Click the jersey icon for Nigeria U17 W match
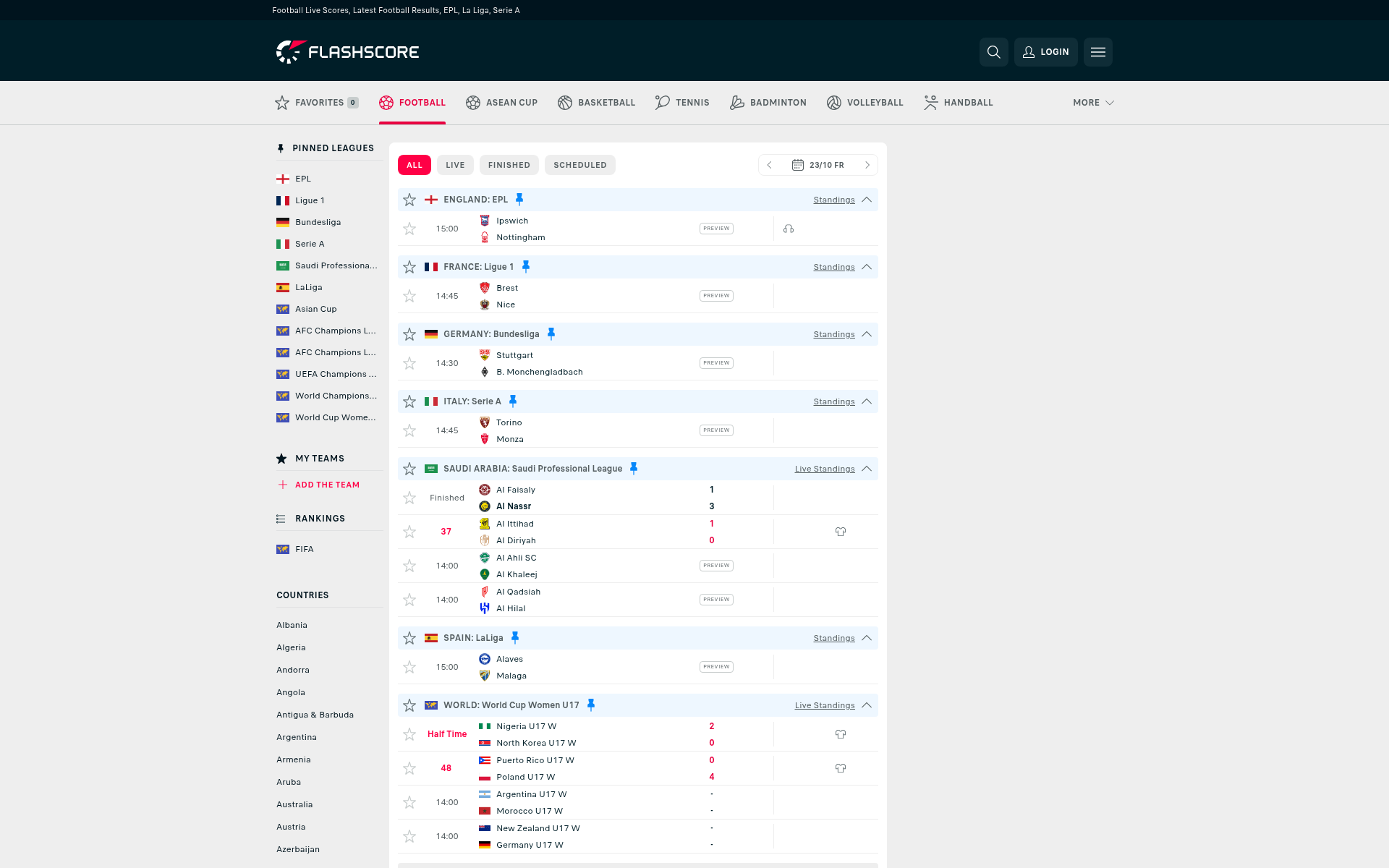 [841, 734]
